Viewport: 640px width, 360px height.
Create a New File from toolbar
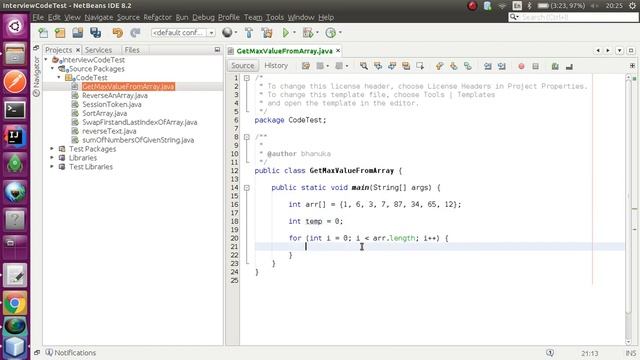coord(43,33)
